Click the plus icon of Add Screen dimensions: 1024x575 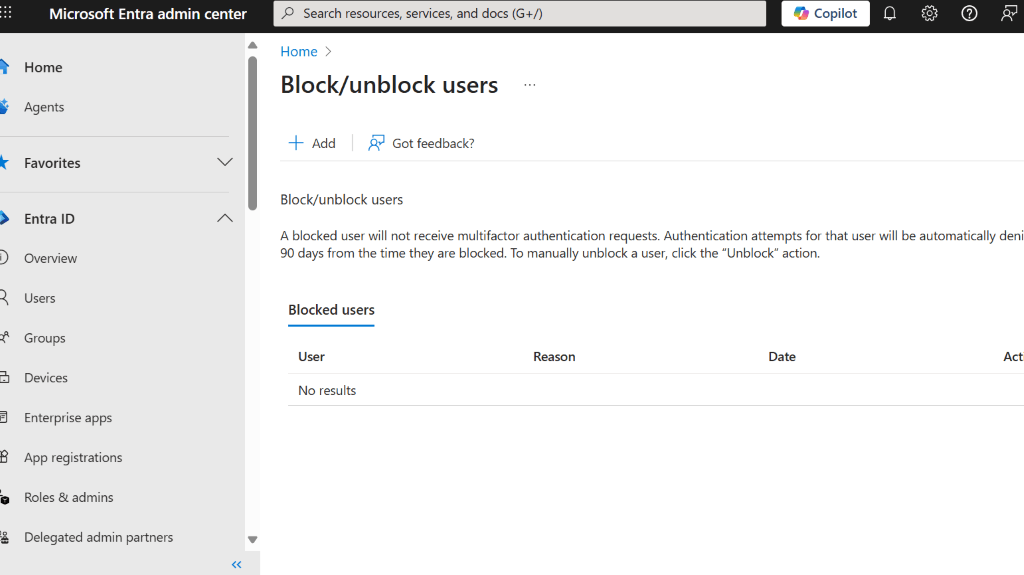[296, 143]
